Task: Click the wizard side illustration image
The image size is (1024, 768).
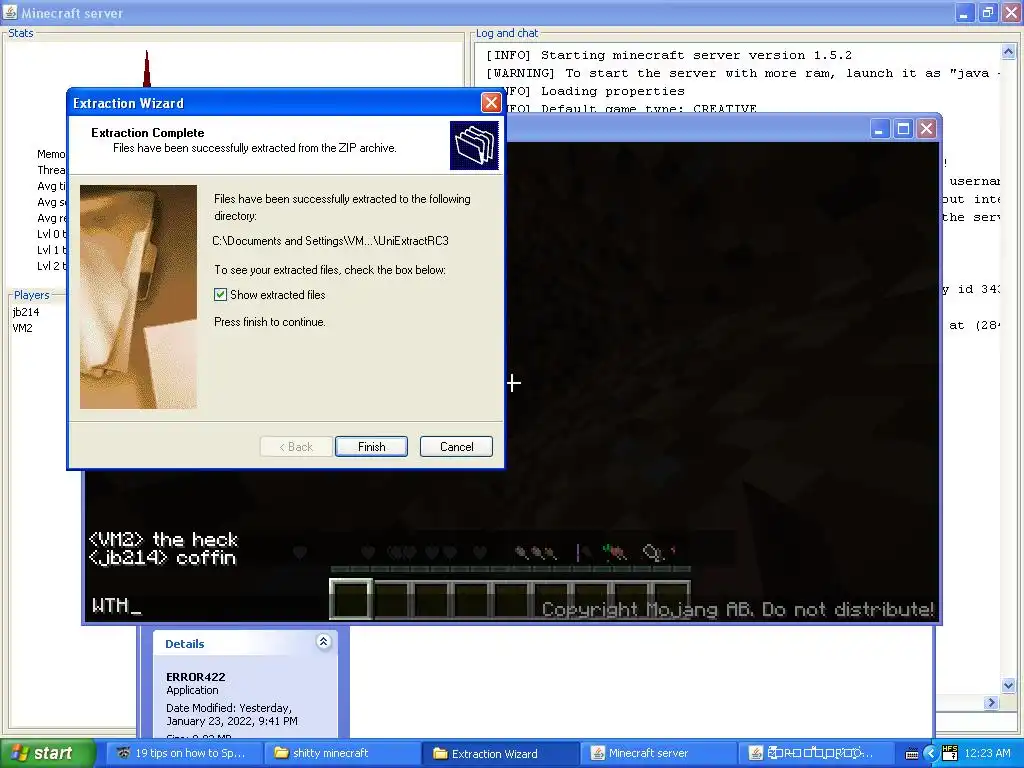Action: [x=138, y=297]
